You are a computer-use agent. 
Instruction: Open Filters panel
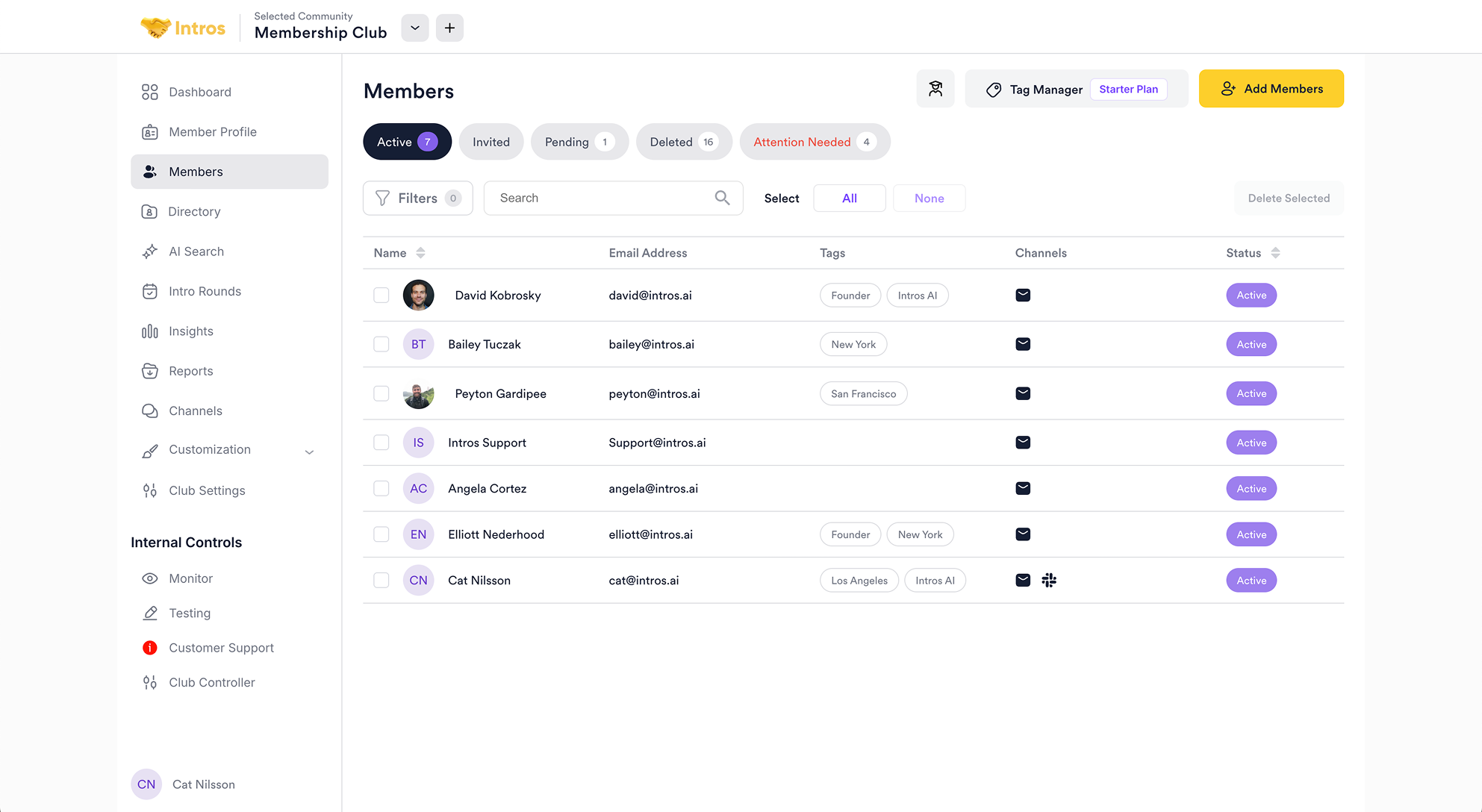[x=417, y=198]
